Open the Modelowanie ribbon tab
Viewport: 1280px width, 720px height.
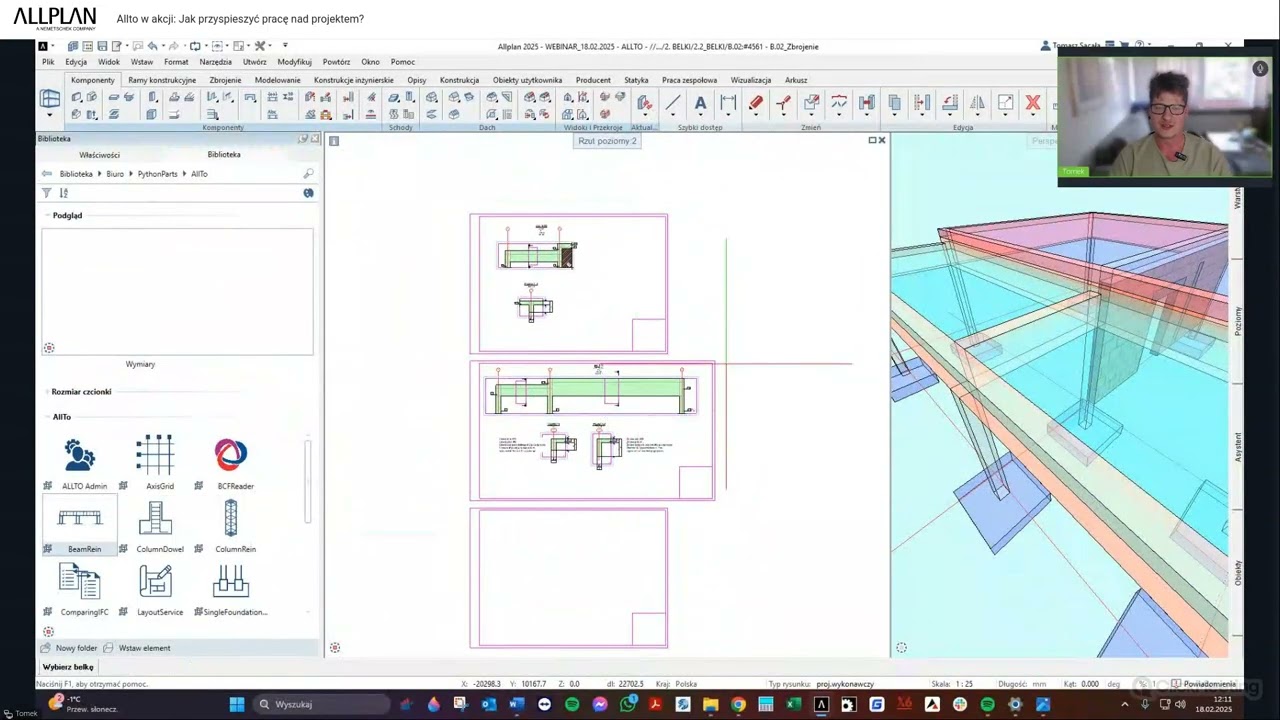click(277, 80)
